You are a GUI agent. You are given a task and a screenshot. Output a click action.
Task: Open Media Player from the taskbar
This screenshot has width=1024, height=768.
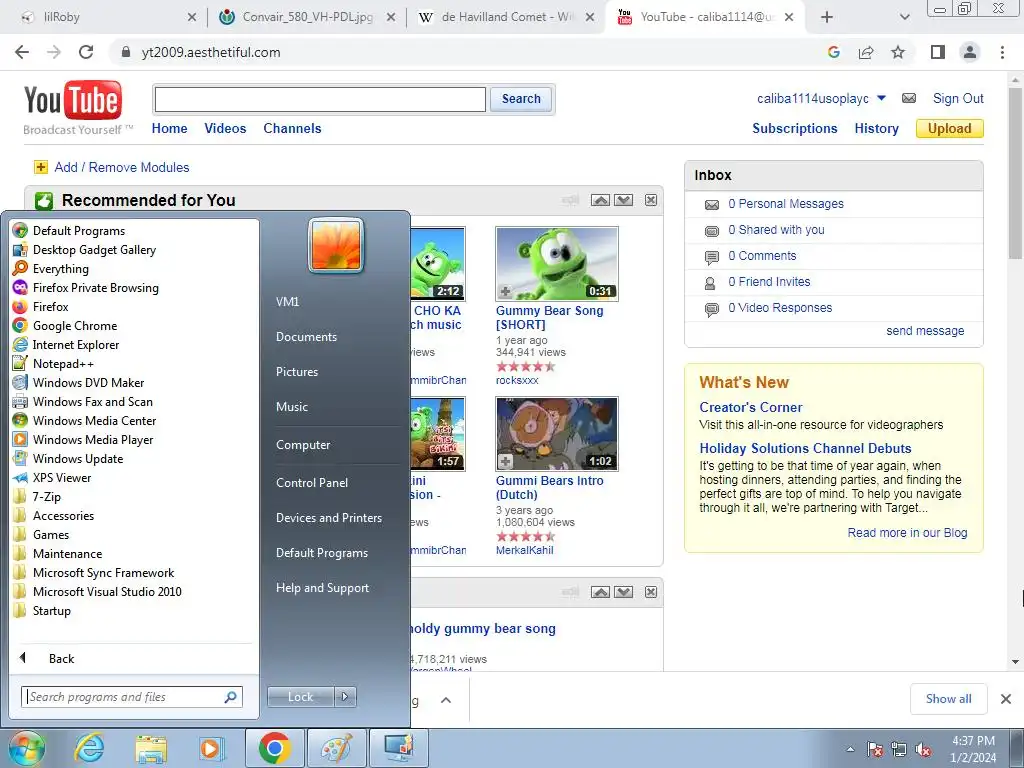pos(212,748)
